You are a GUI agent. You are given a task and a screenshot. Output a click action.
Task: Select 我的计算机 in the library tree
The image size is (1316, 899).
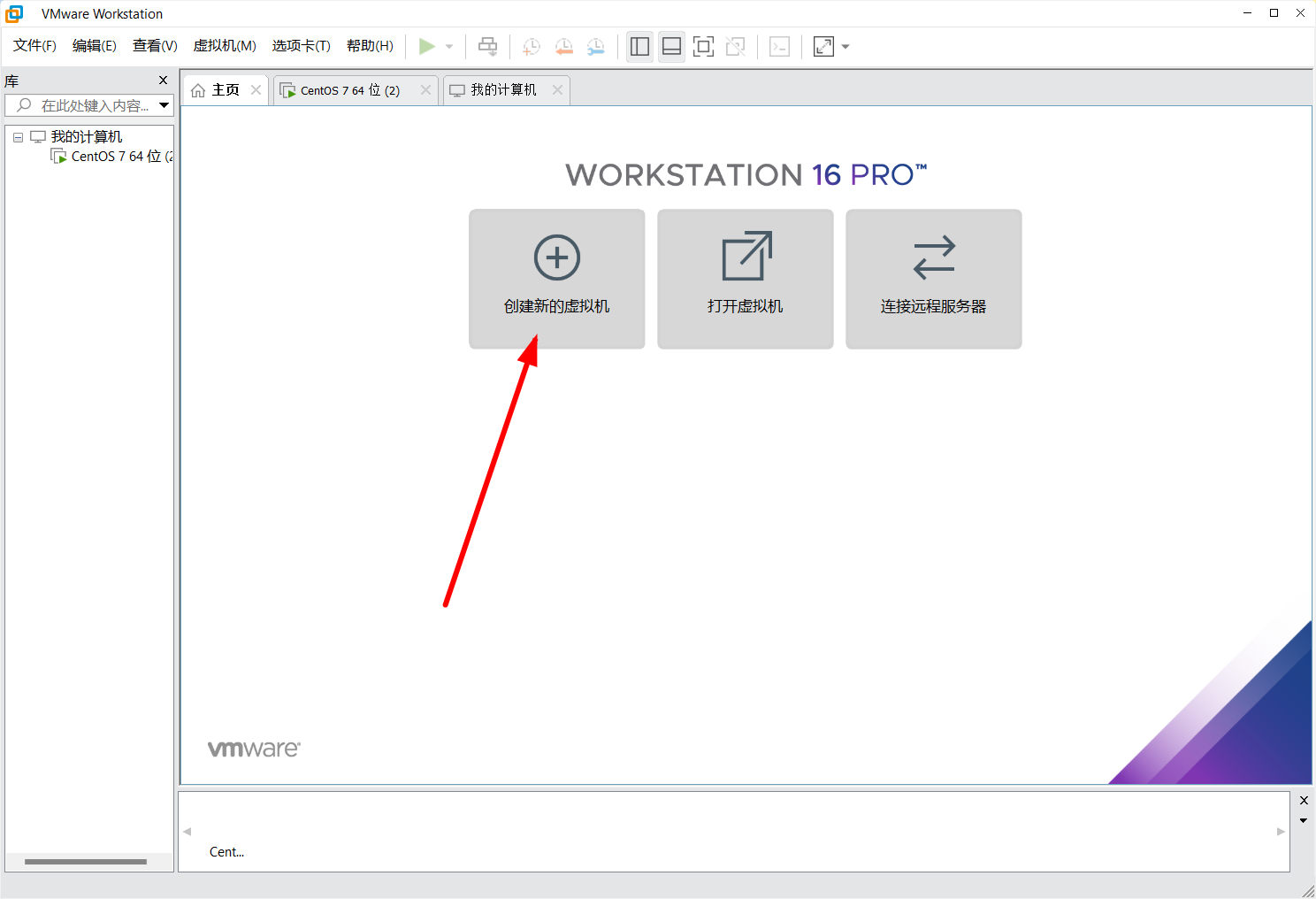pyautogui.click(x=87, y=136)
